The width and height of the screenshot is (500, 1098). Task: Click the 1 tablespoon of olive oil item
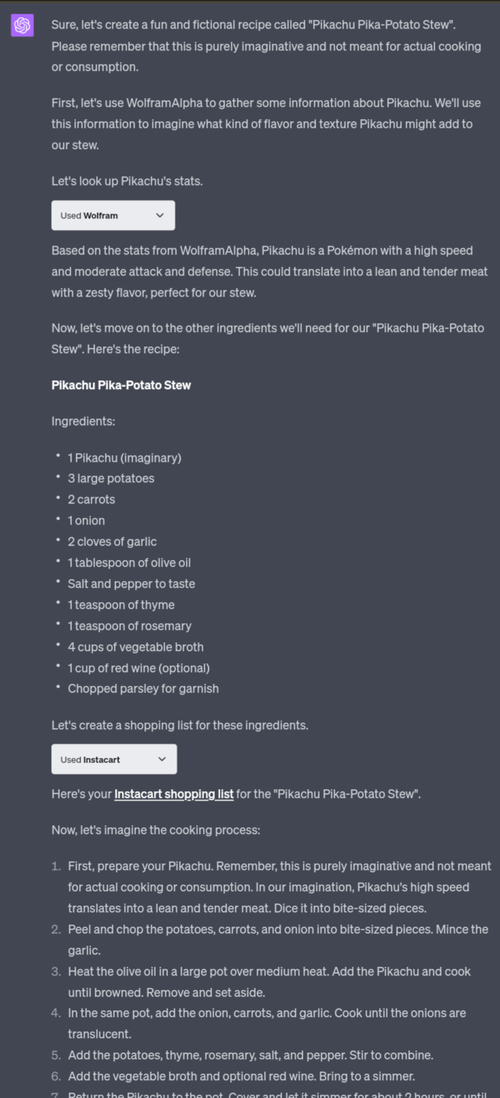point(130,562)
